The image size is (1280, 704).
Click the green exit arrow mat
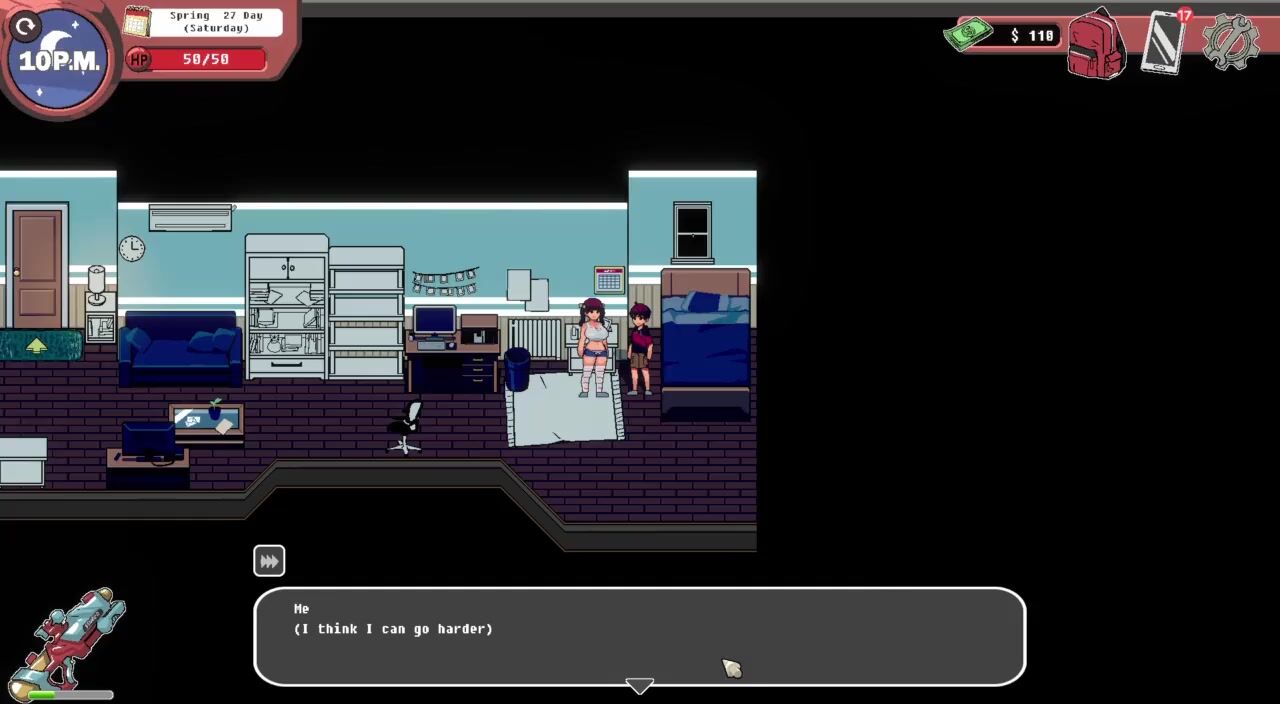(37, 345)
